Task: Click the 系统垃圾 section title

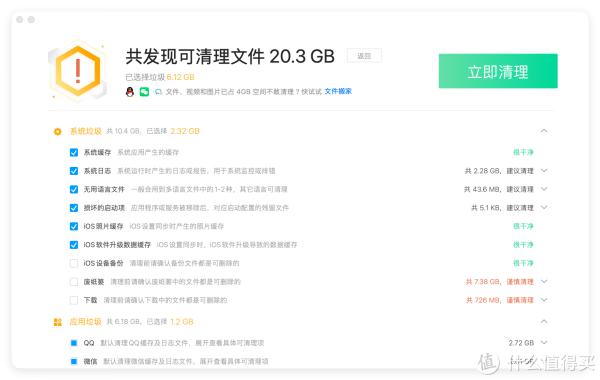Action: [x=85, y=131]
